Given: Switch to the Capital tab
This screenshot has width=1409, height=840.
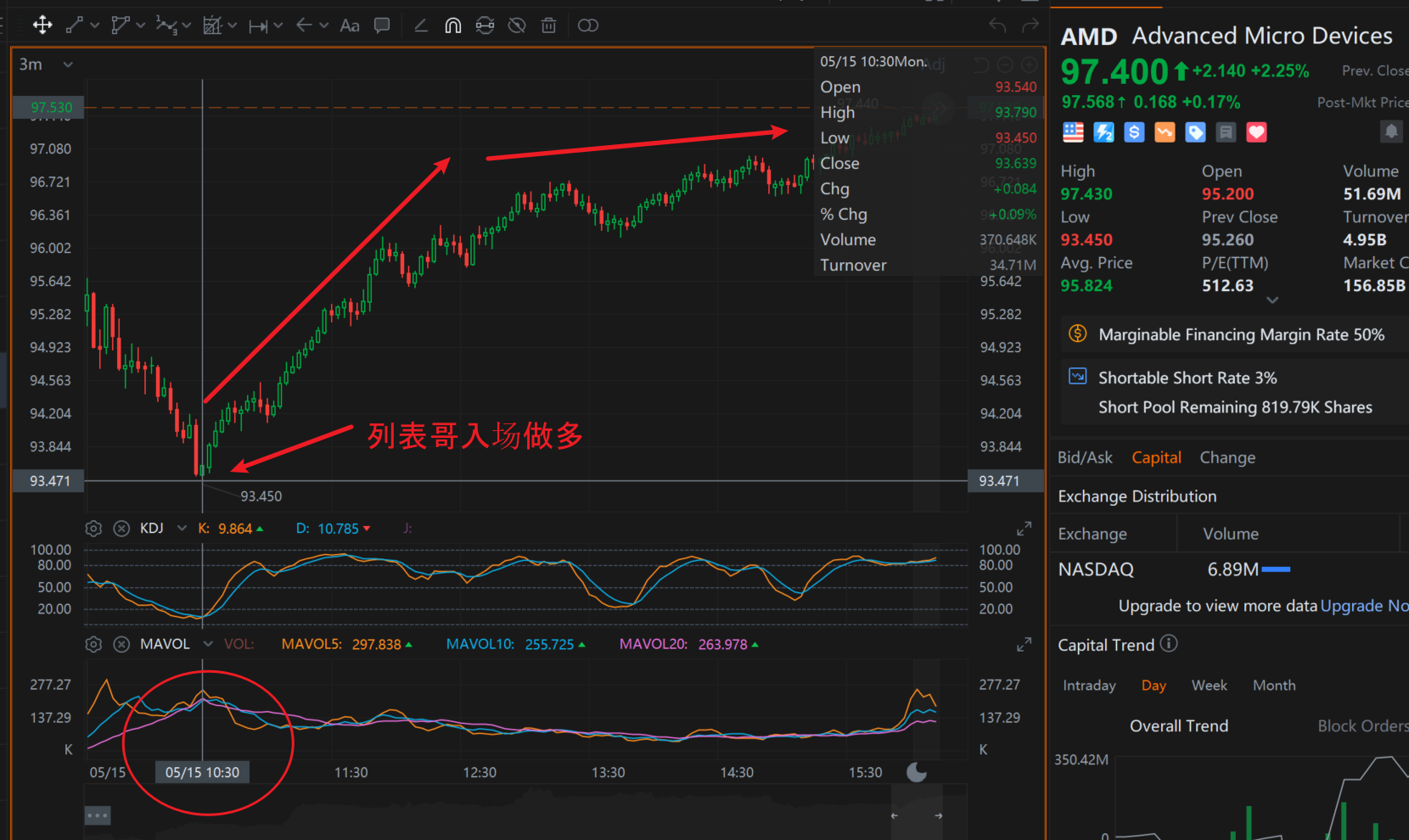Looking at the screenshot, I should coord(1156,457).
